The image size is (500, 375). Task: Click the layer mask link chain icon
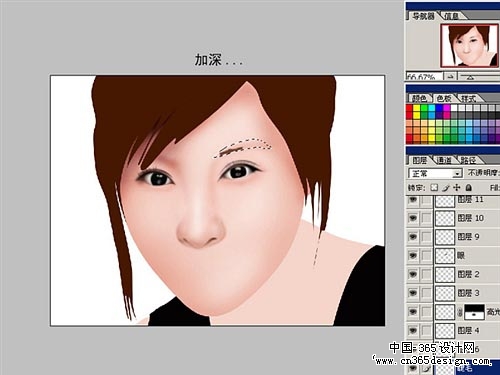click(x=460, y=312)
